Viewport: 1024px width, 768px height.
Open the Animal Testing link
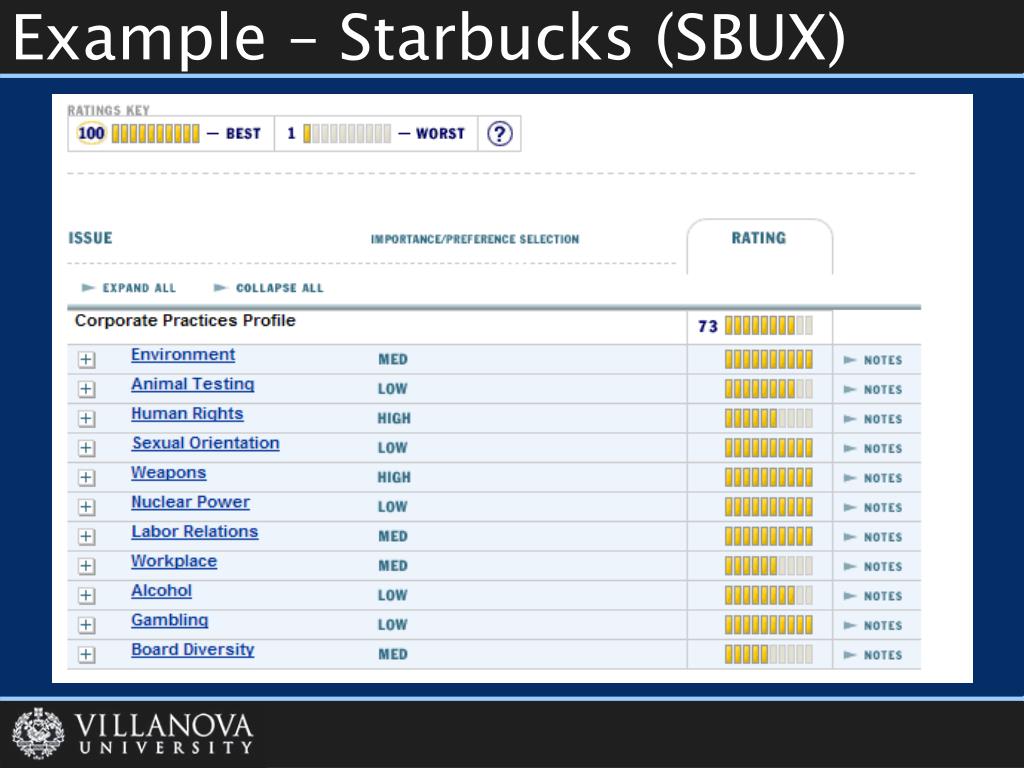pyautogui.click(x=193, y=384)
